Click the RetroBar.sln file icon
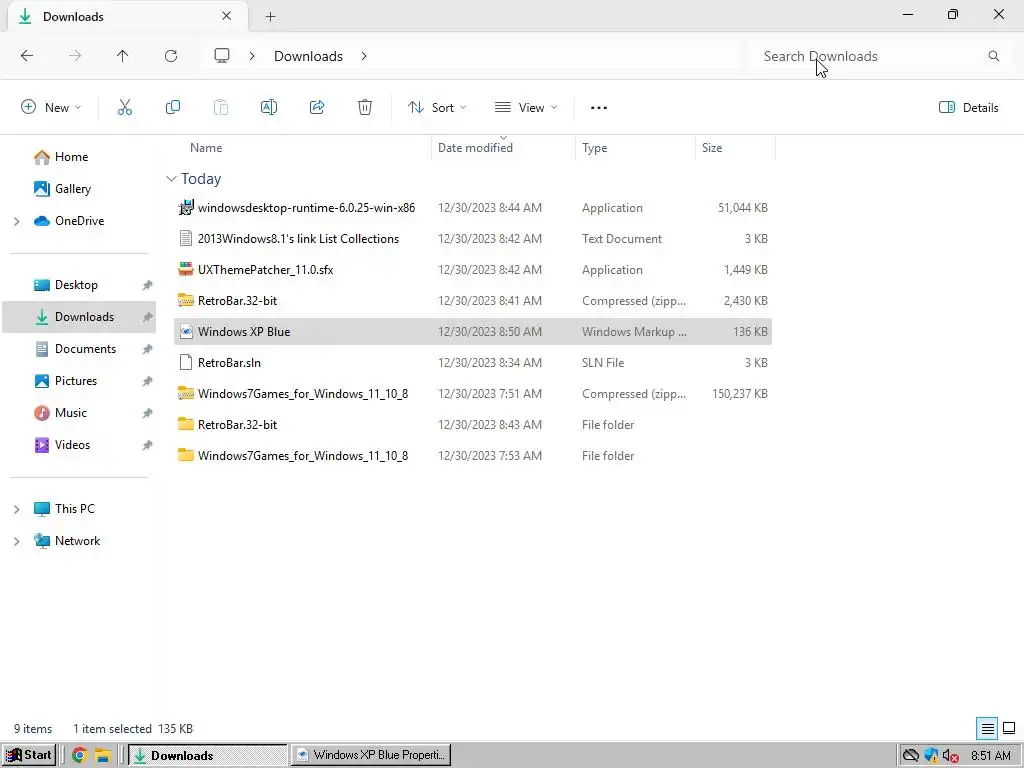This screenshot has width=1024, height=768. (186, 362)
